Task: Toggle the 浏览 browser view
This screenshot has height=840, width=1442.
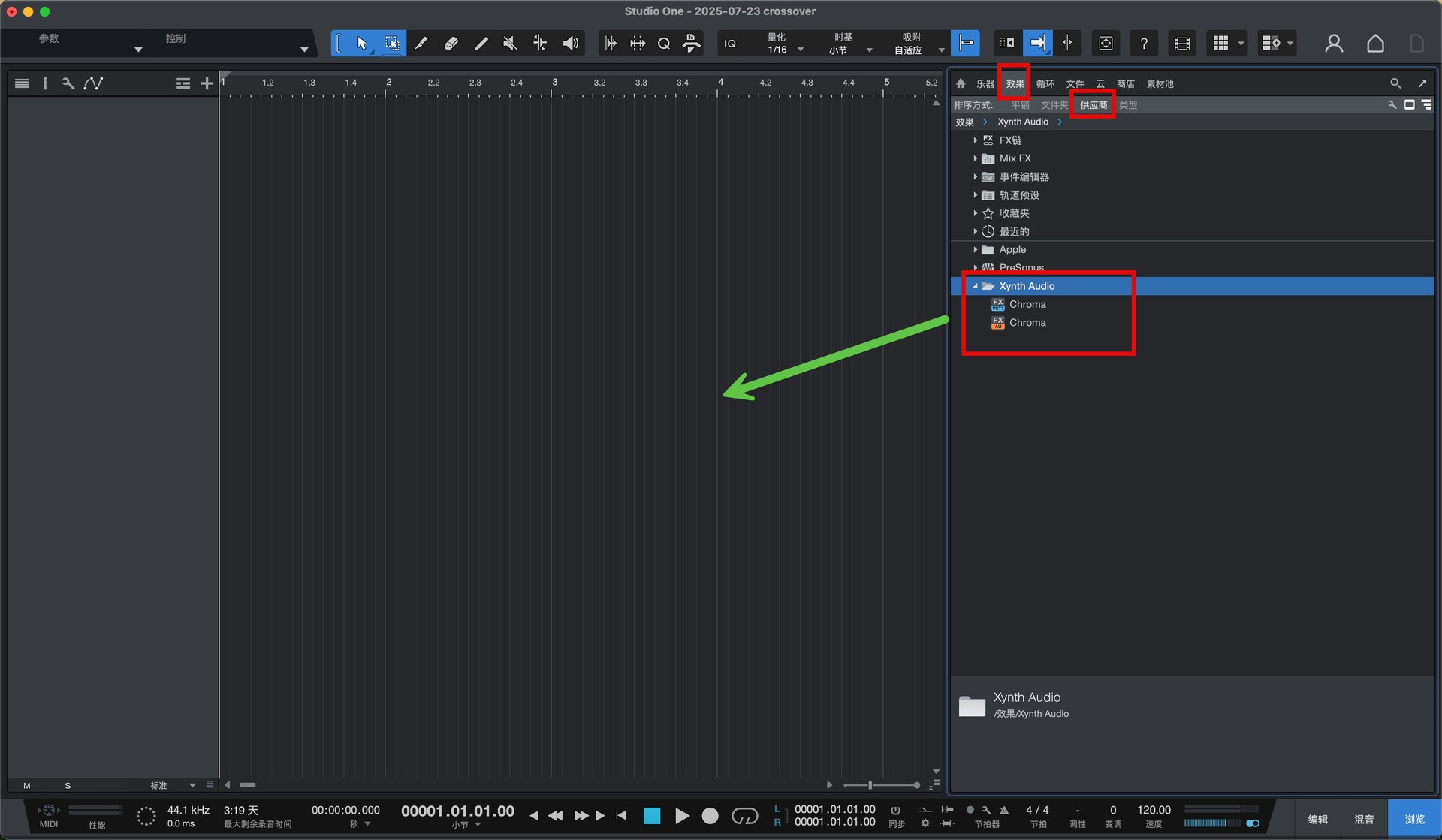Action: pos(1414,819)
